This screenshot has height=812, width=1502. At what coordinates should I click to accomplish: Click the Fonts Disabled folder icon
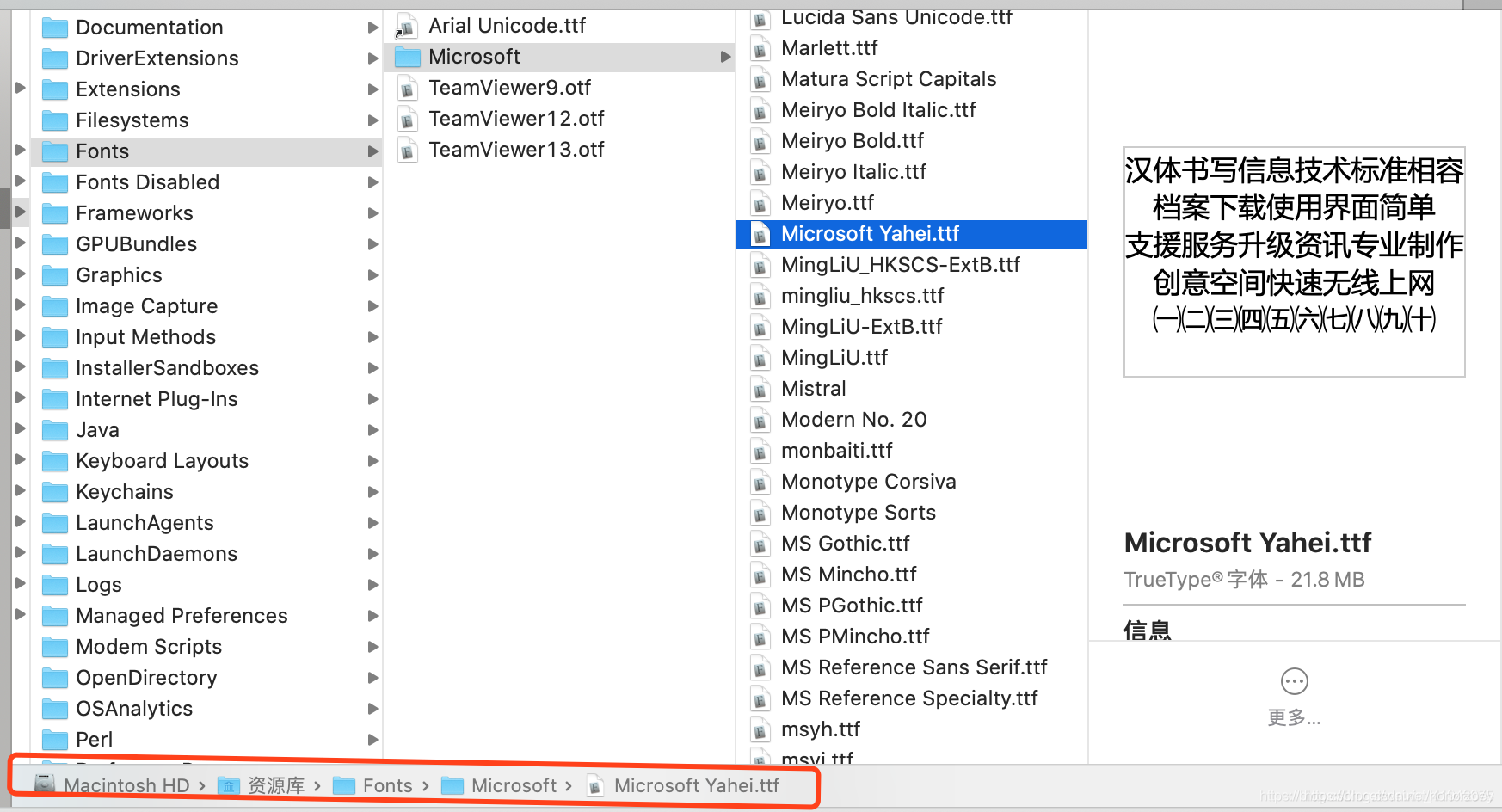coord(55,182)
